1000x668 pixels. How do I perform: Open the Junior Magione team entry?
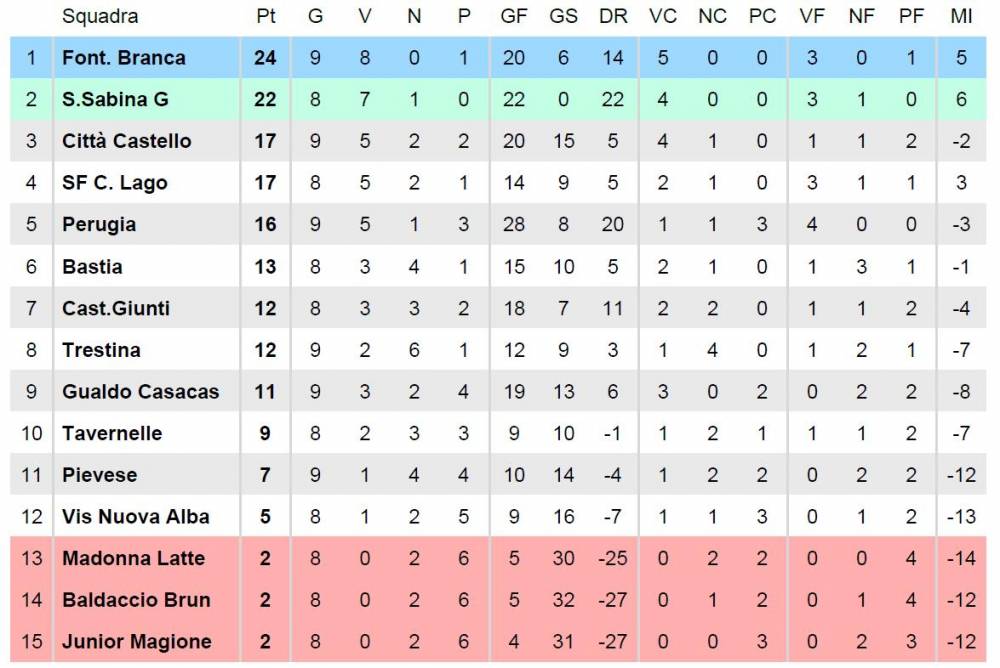[x=136, y=642]
